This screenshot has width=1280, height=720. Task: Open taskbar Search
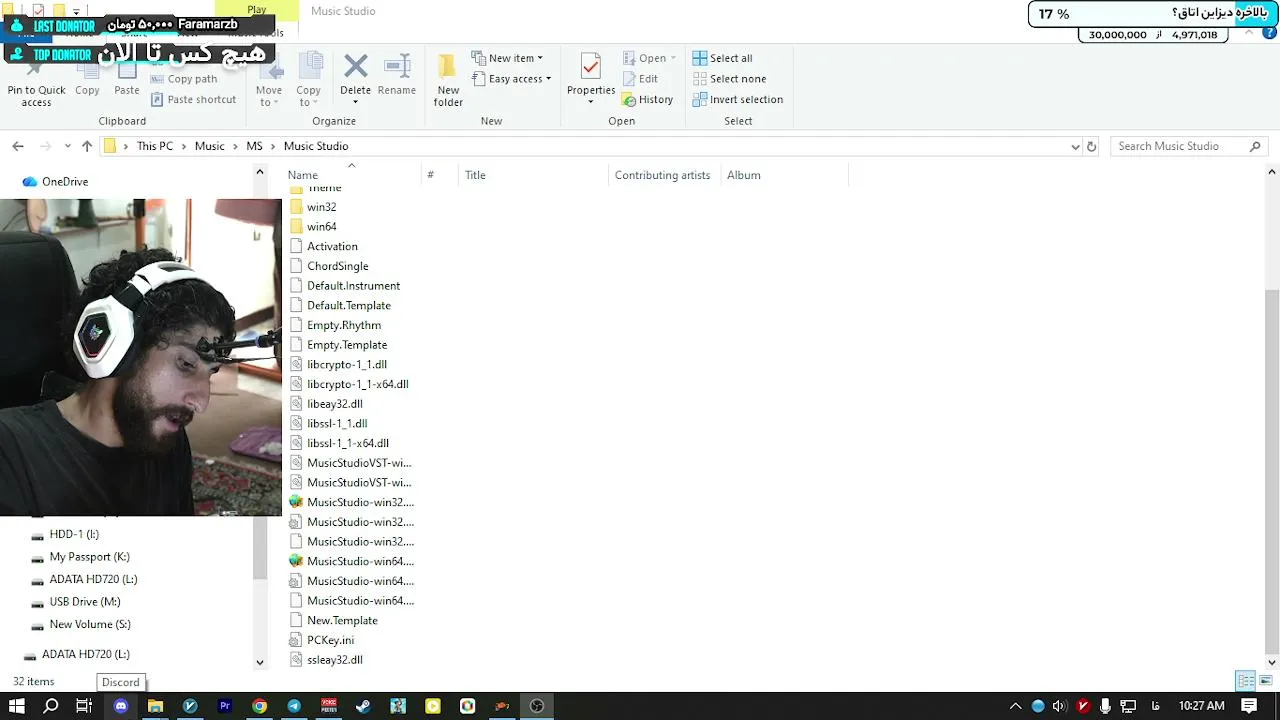tap(51, 706)
